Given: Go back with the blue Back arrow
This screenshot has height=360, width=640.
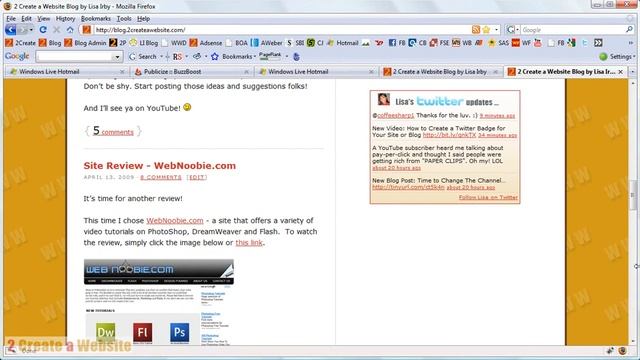Looking at the screenshot, I should (11, 30).
